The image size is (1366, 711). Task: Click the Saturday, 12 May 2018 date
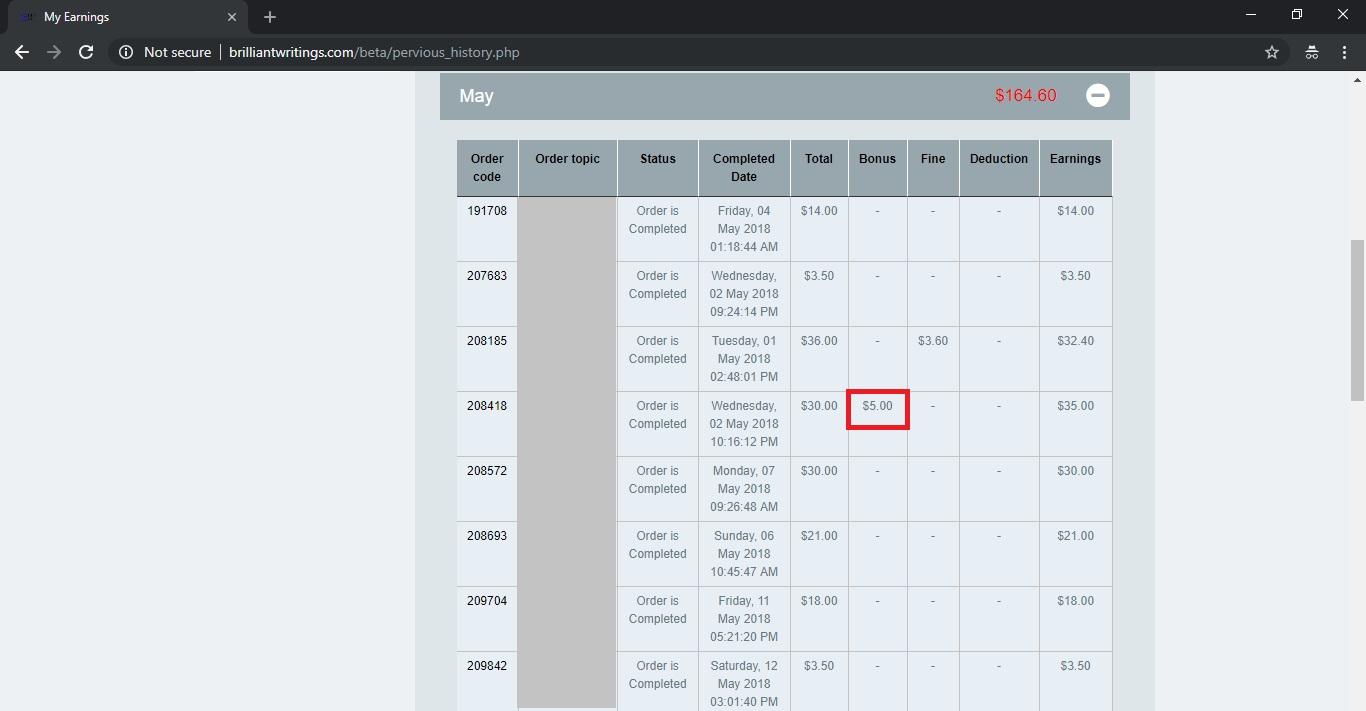coord(744,684)
